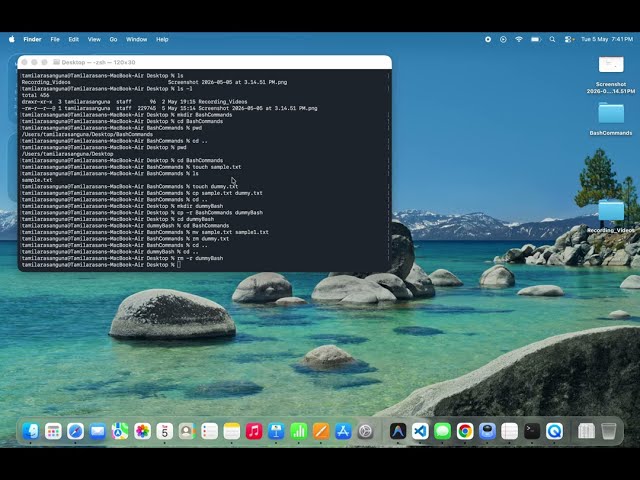Click the Terminal title 'Desktop — -zsh — 120x30'
Screen dimensions: 640x480
98,62
